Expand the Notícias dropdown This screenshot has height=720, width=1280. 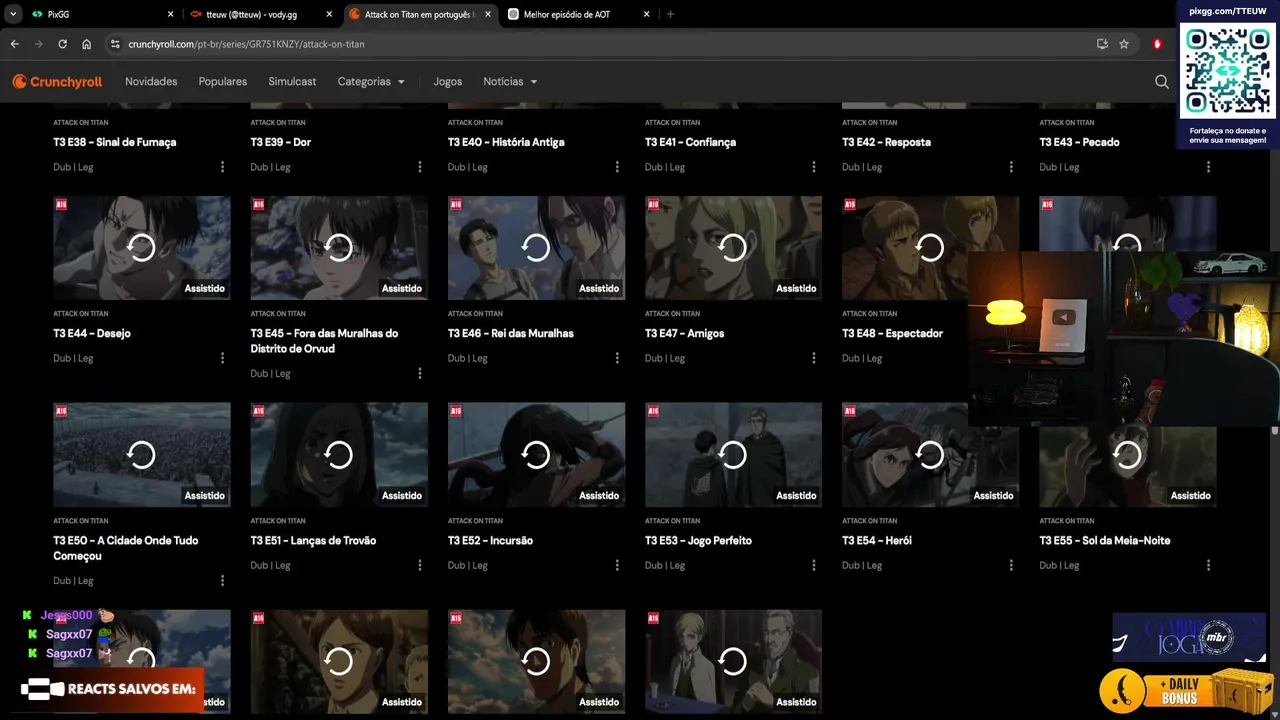[x=510, y=82]
